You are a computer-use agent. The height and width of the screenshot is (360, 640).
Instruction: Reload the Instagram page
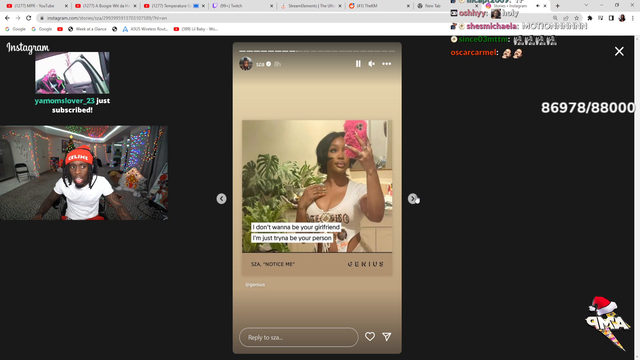point(29,18)
